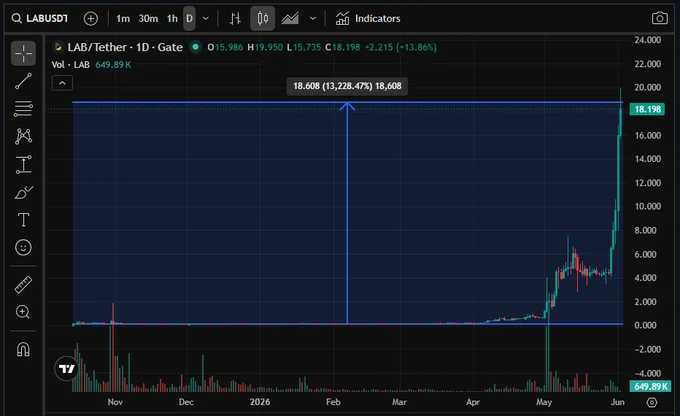Select the Fibonacci retracement tool
The width and height of the screenshot is (680, 416).
pyautogui.click(x=23, y=109)
